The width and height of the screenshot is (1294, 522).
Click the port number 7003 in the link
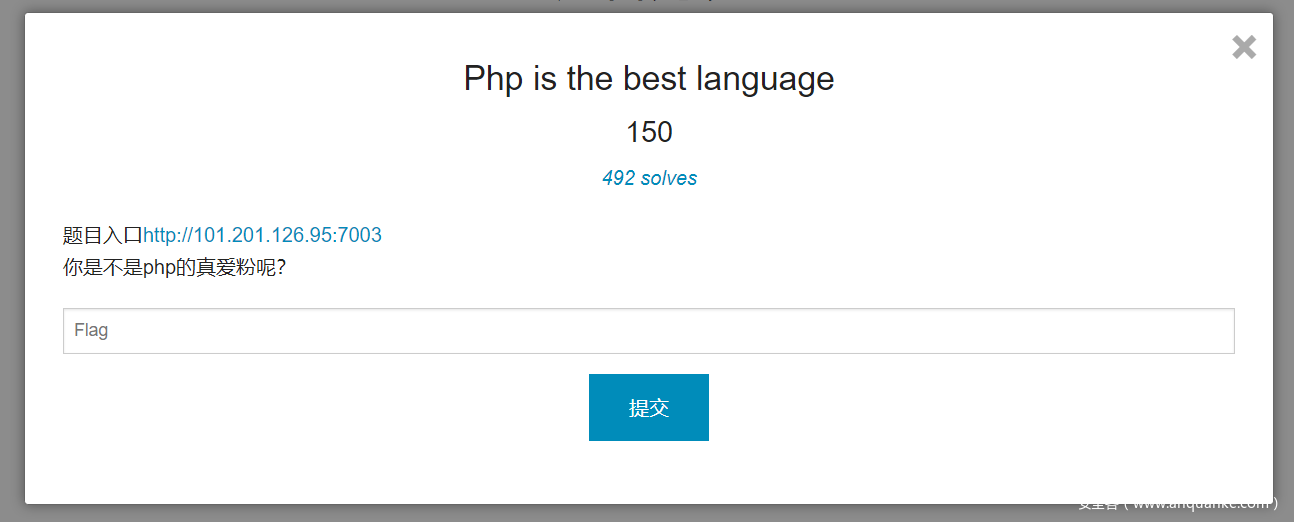pyautogui.click(x=360, y=236)
